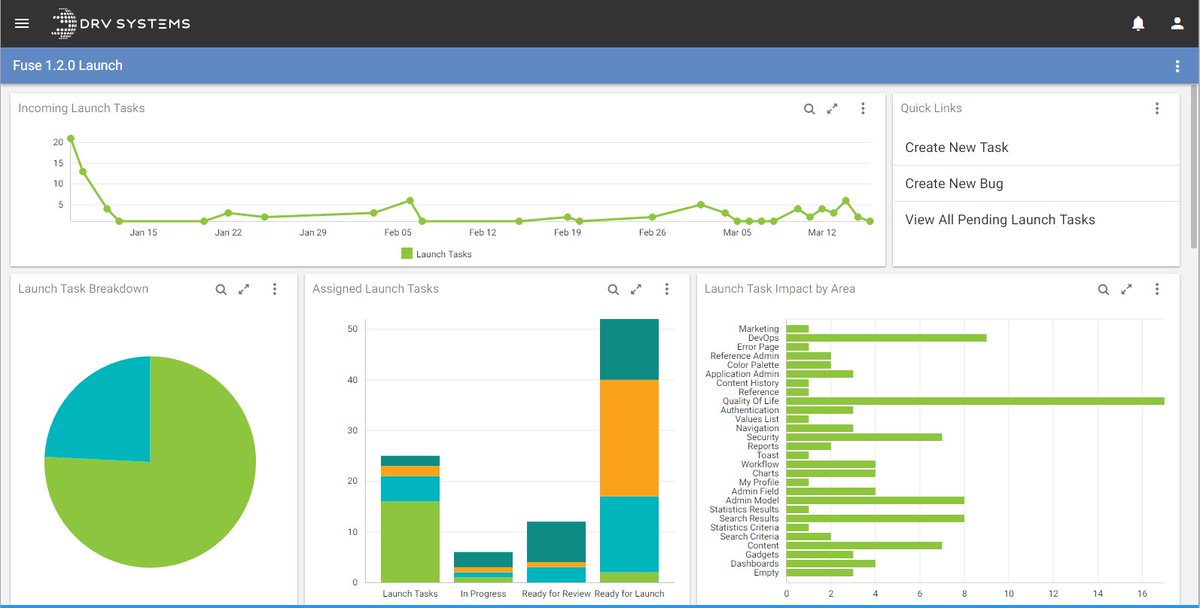The image size is (1200, 608).
Task: Click the Dashboards axis label
Action: point(755,564)
